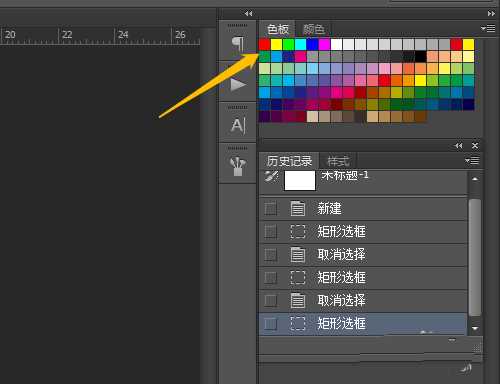Open the Actions panel play icon
Image resolution: width=500 pixels, height=384 pixels.
238,85
